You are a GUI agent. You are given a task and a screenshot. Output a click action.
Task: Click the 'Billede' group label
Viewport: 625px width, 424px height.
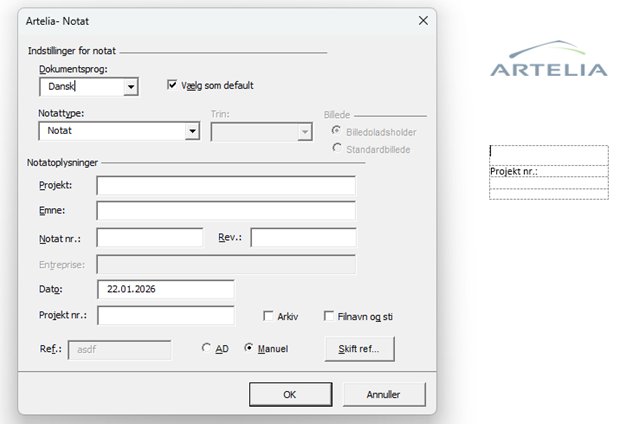coord(337,115)
